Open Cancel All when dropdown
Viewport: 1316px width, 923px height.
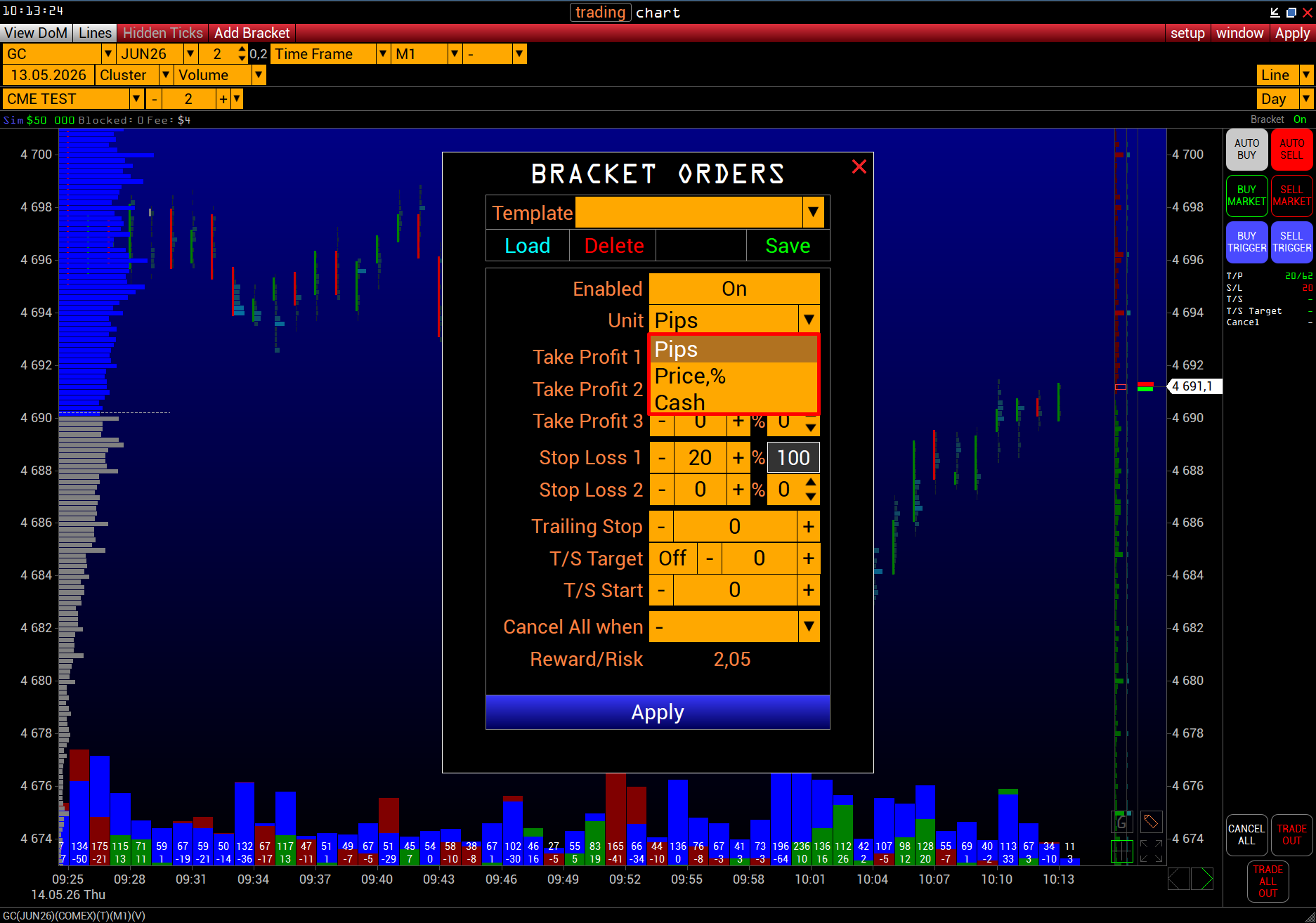[x=809, y=627]
